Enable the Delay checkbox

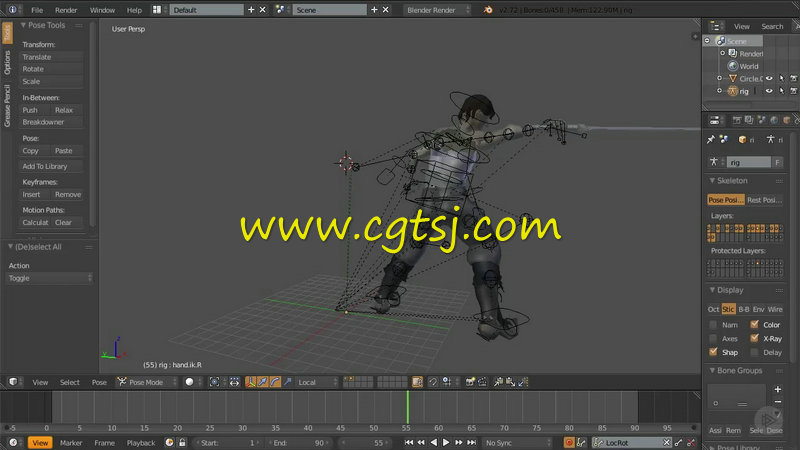(754, 352)
